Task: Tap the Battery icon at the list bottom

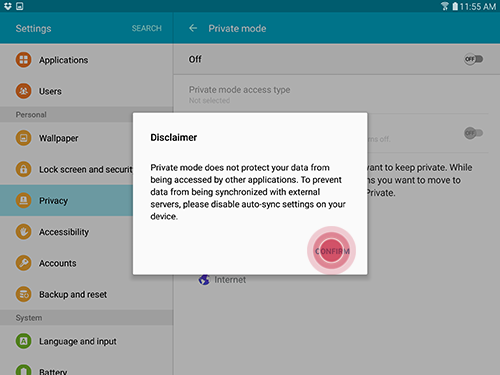Action: [x=23, y=369]
